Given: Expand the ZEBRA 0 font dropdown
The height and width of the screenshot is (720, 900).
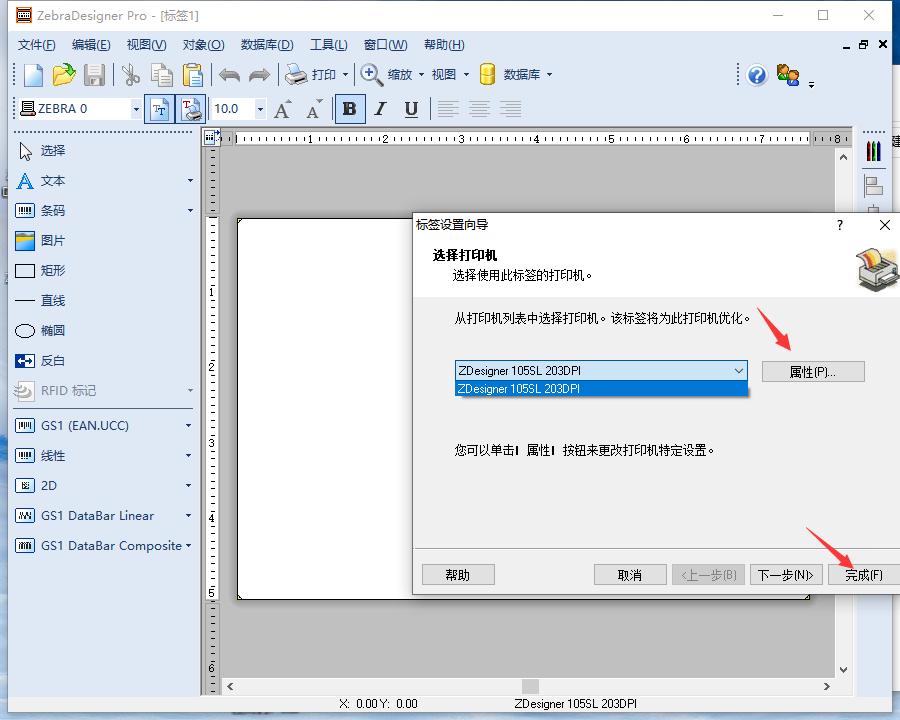Looking at the screenshot, I should pyautogui.click(x=136, y=109).
